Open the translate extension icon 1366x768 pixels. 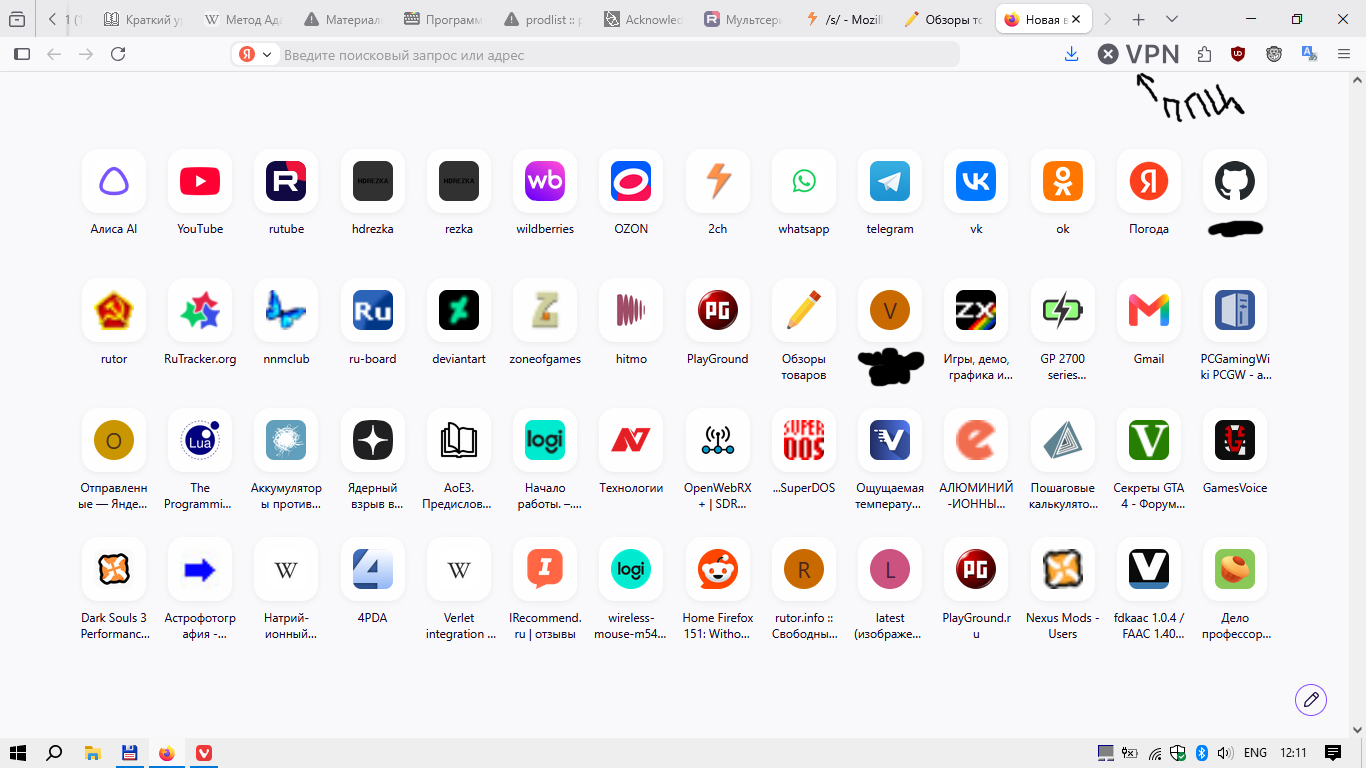[1309, 54]
